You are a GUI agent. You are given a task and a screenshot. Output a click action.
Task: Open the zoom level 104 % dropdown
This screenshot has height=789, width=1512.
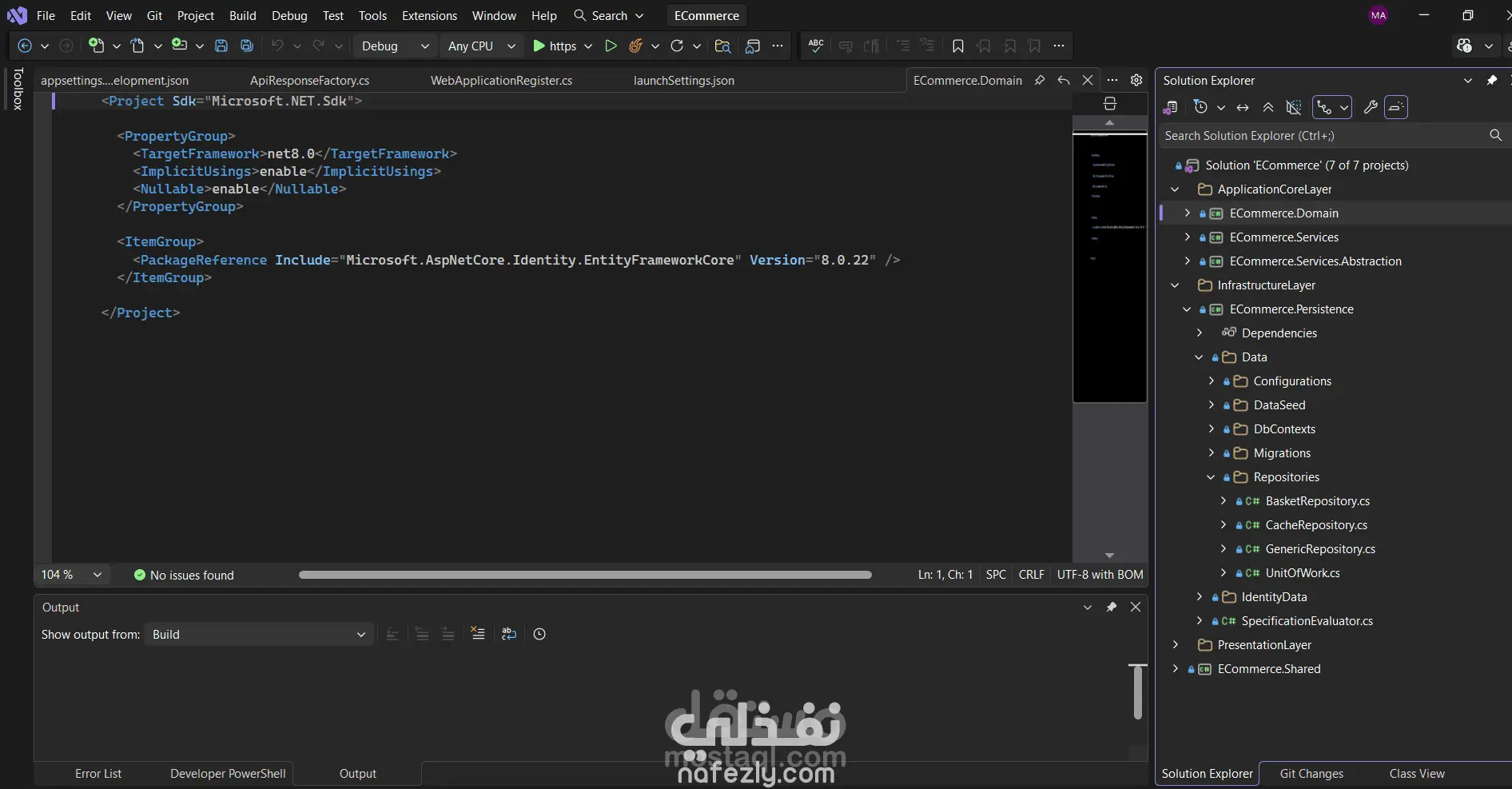point(72,575)
